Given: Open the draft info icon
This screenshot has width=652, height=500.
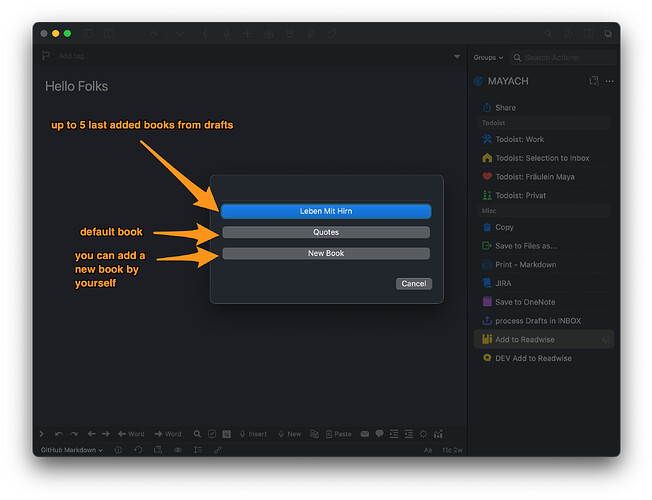Looking at the screenshot, I should pos(118,450).
